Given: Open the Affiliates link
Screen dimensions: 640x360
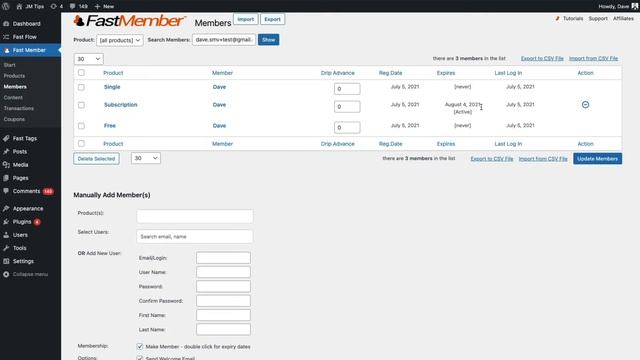Looking at the screenshot, I should click(623, 19).
